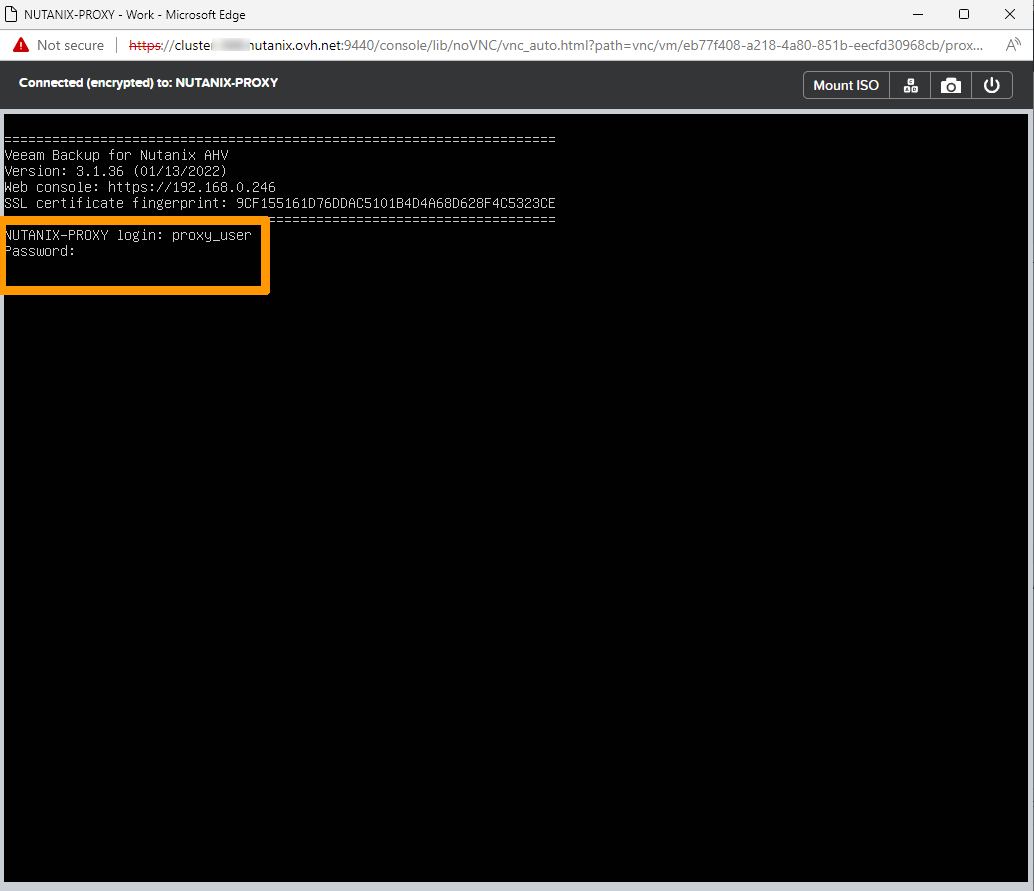Viewport: 1034px width, 891px height.
Task: Click the Veeam Backup version banner text
Action: coord(115,155)
